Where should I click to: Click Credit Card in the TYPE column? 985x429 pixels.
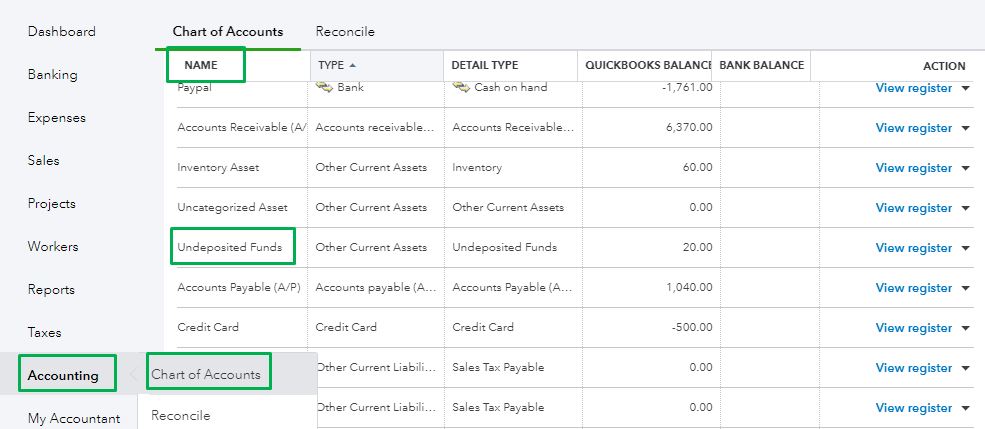346,327
